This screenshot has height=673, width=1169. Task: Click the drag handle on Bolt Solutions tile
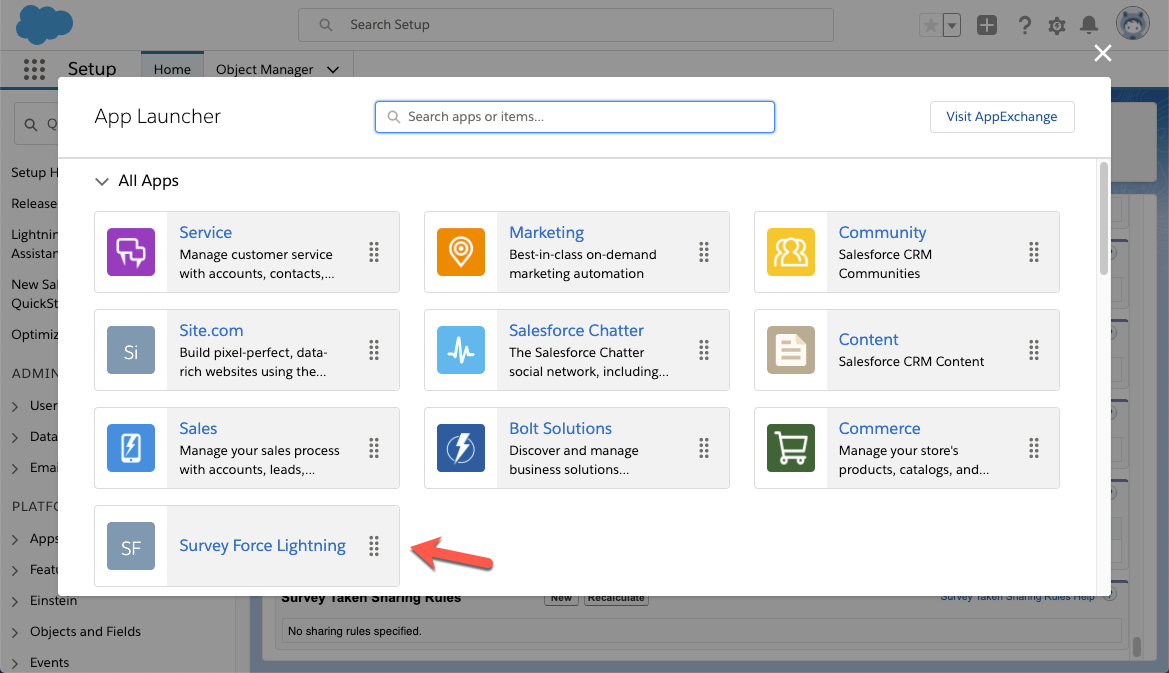pyautogui.click(x=704, y=448)
